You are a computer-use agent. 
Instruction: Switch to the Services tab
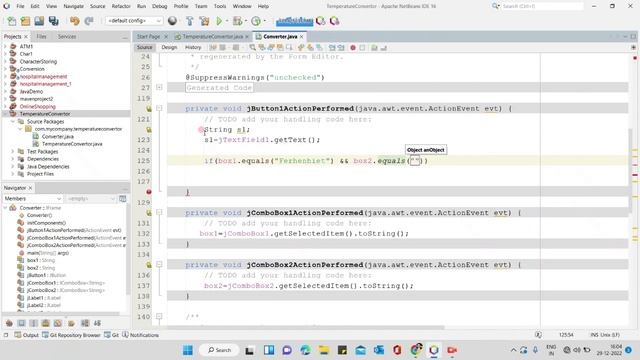click(x=67, y=37)
